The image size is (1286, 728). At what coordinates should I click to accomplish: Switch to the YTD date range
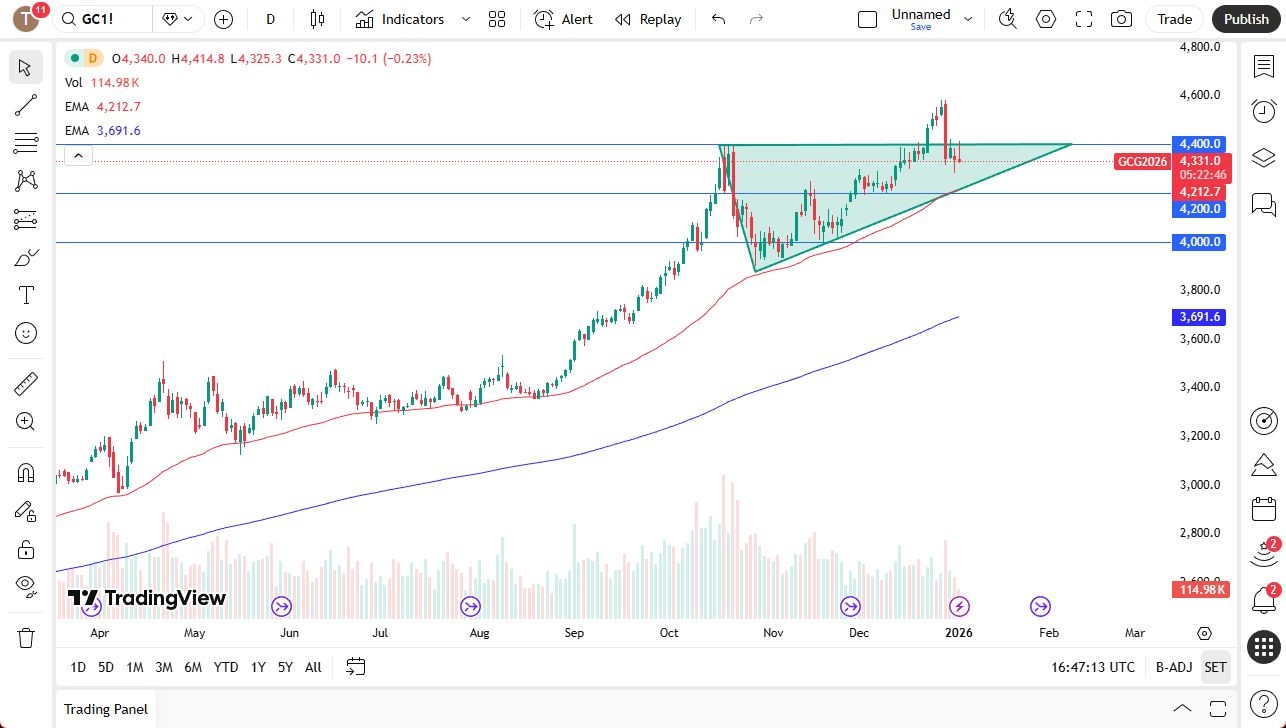[x=226, y=667]
